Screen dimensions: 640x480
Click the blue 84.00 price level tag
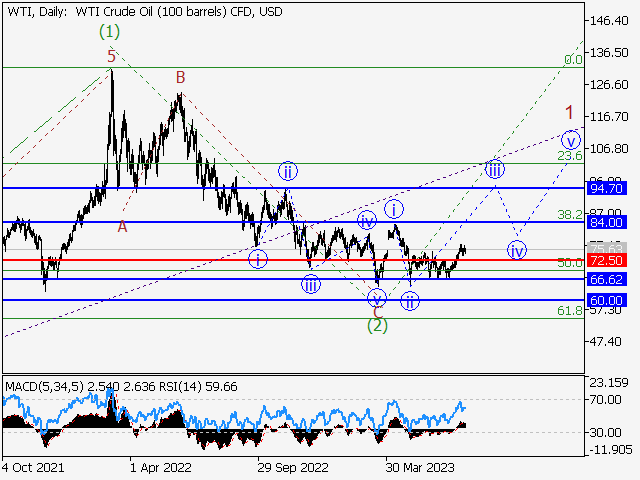606,222
